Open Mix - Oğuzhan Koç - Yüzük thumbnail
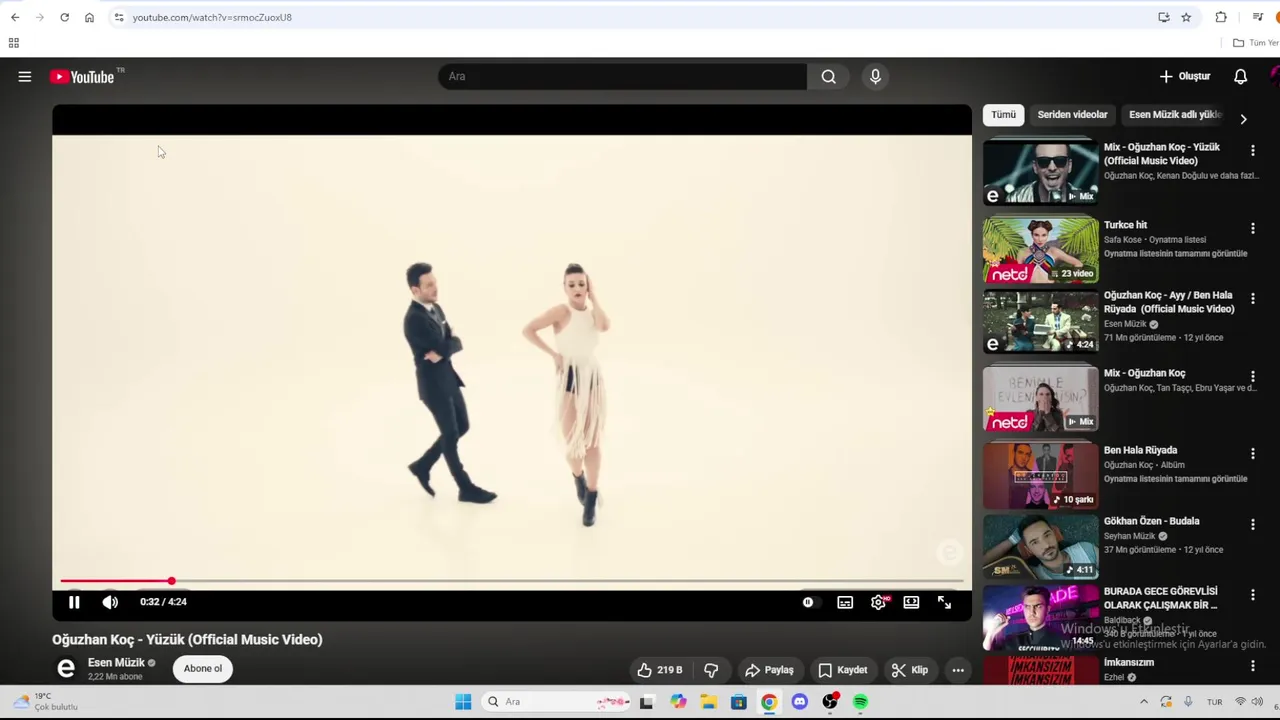Viewport: 1280px width, 720px height. point(1040,173)
